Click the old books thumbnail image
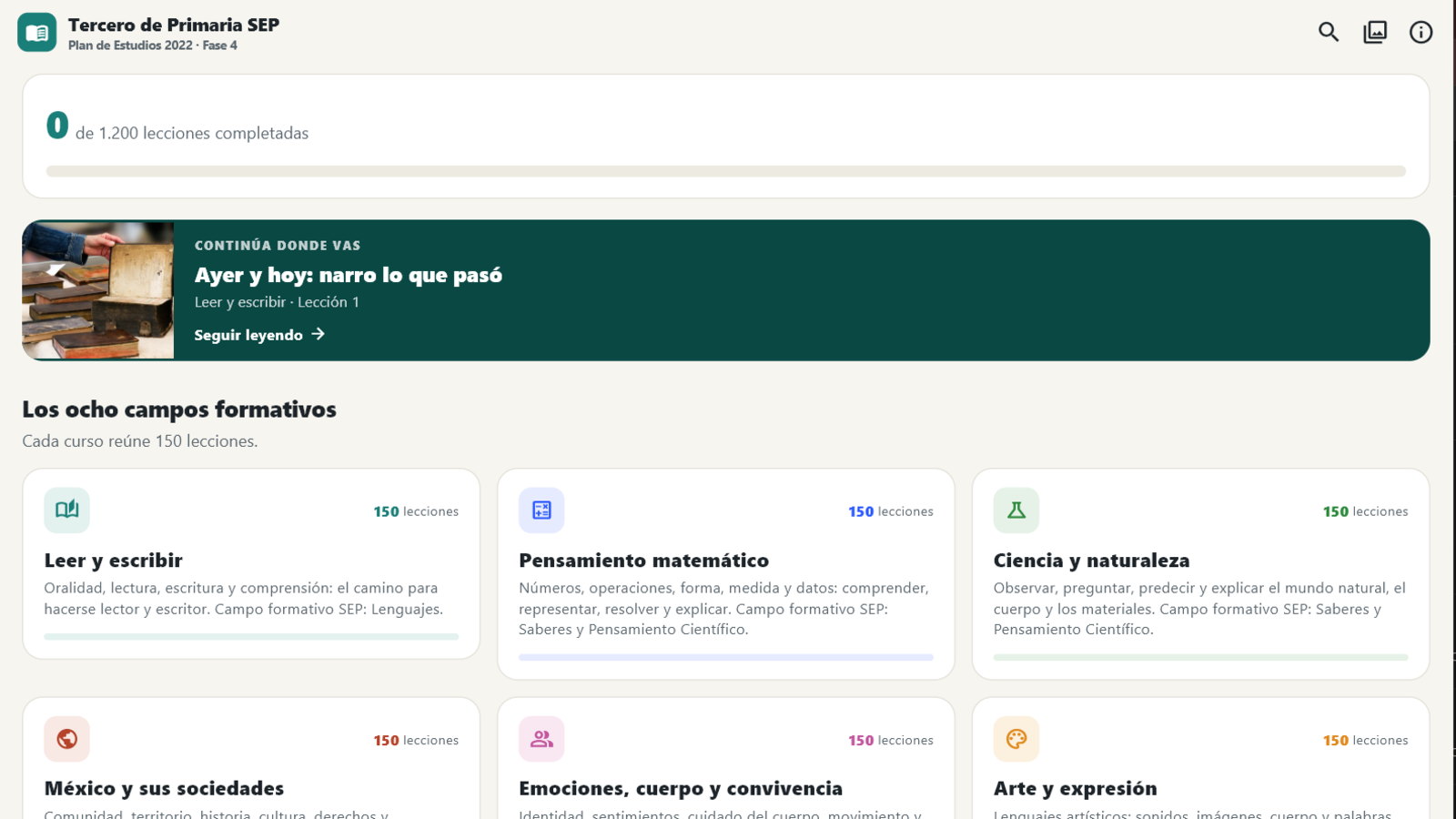The width and height of the screenshot is (1456, 819). click(98, 290)
